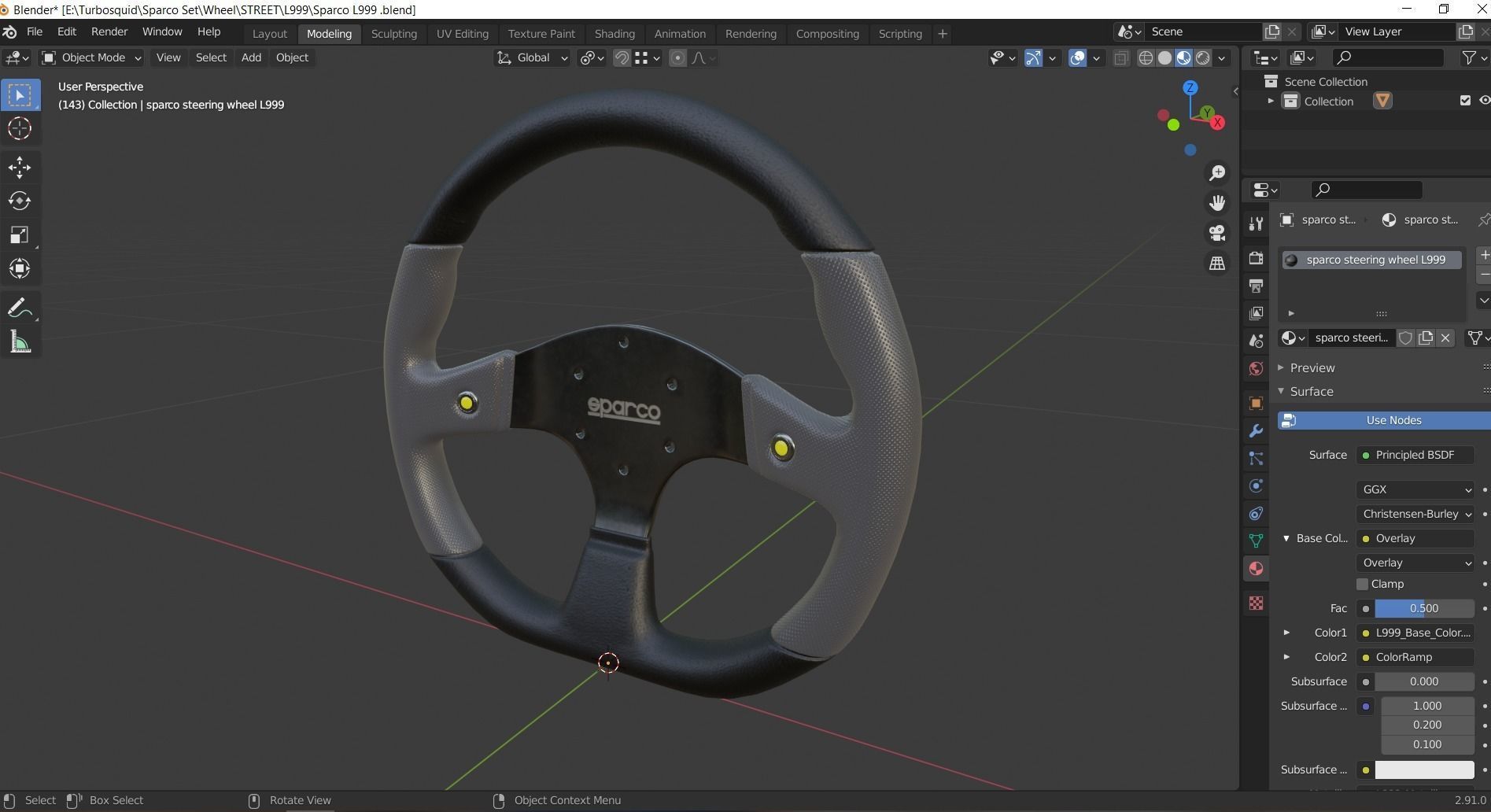Toggle fake user shield for material
This screenshot has width=1491, height=812.
(x=1405, y=338)
